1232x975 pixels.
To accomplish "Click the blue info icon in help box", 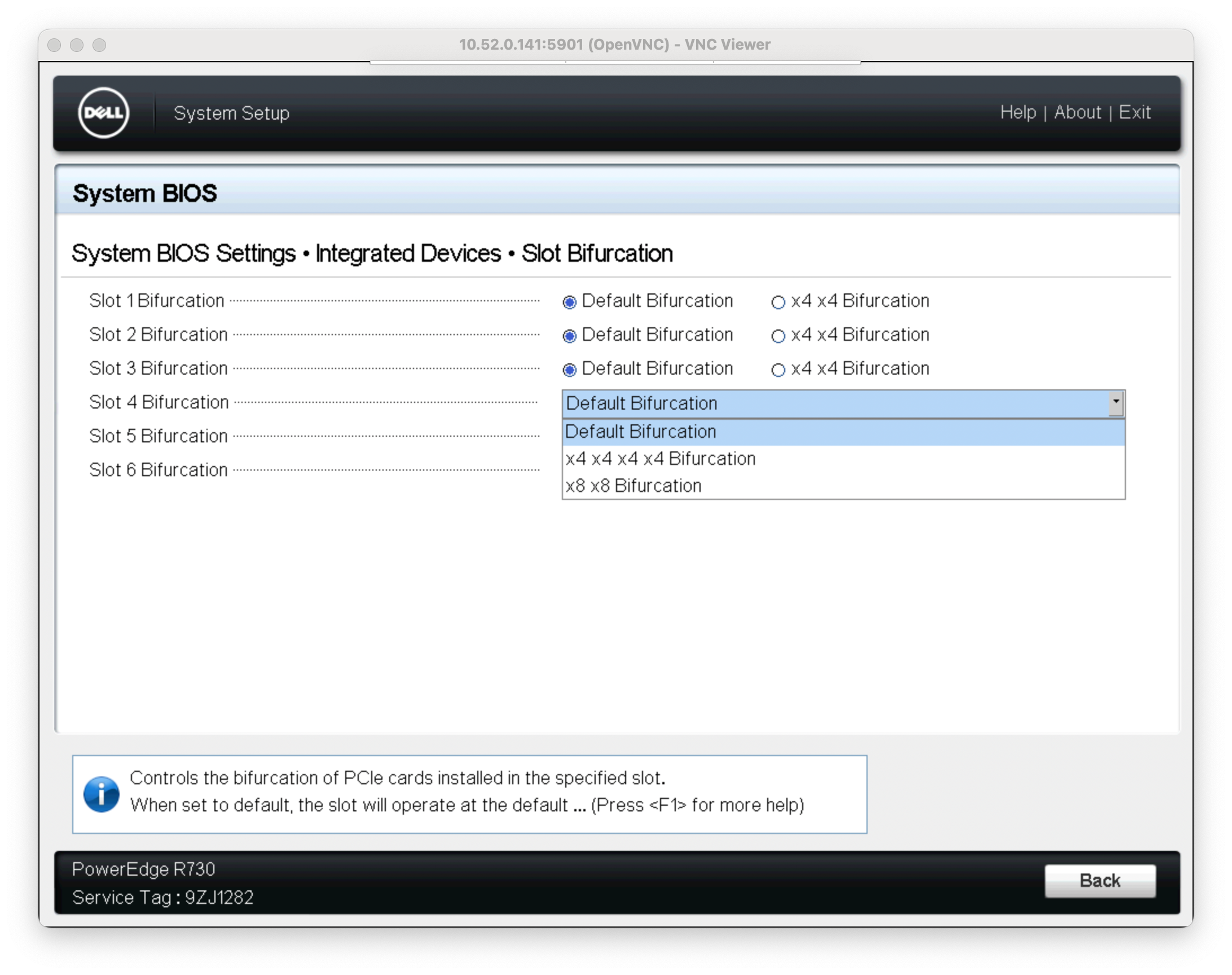I will click(101, 794).
